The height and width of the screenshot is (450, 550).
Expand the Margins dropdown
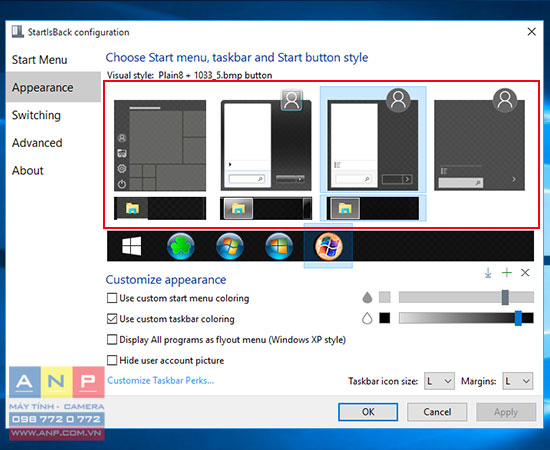[x=517, y=381]
